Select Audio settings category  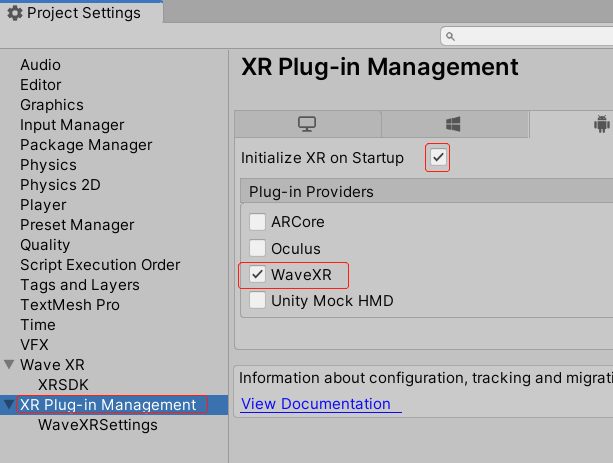(x=40, y=65)
